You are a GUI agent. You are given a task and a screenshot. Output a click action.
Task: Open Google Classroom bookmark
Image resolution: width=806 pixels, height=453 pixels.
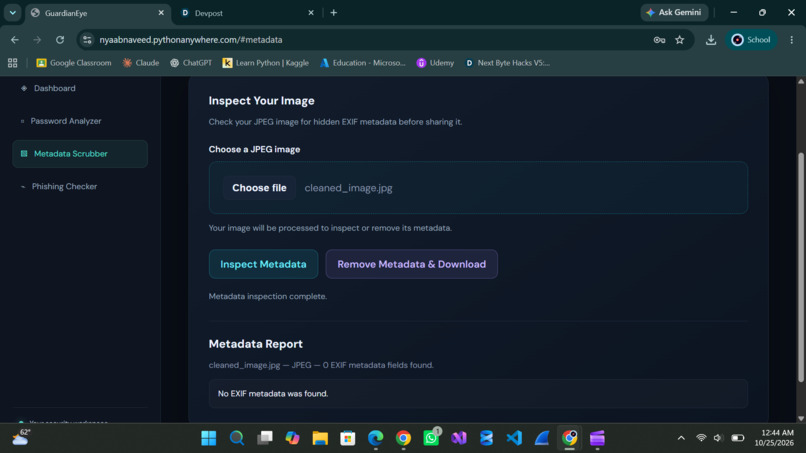[x=74, y=63]
